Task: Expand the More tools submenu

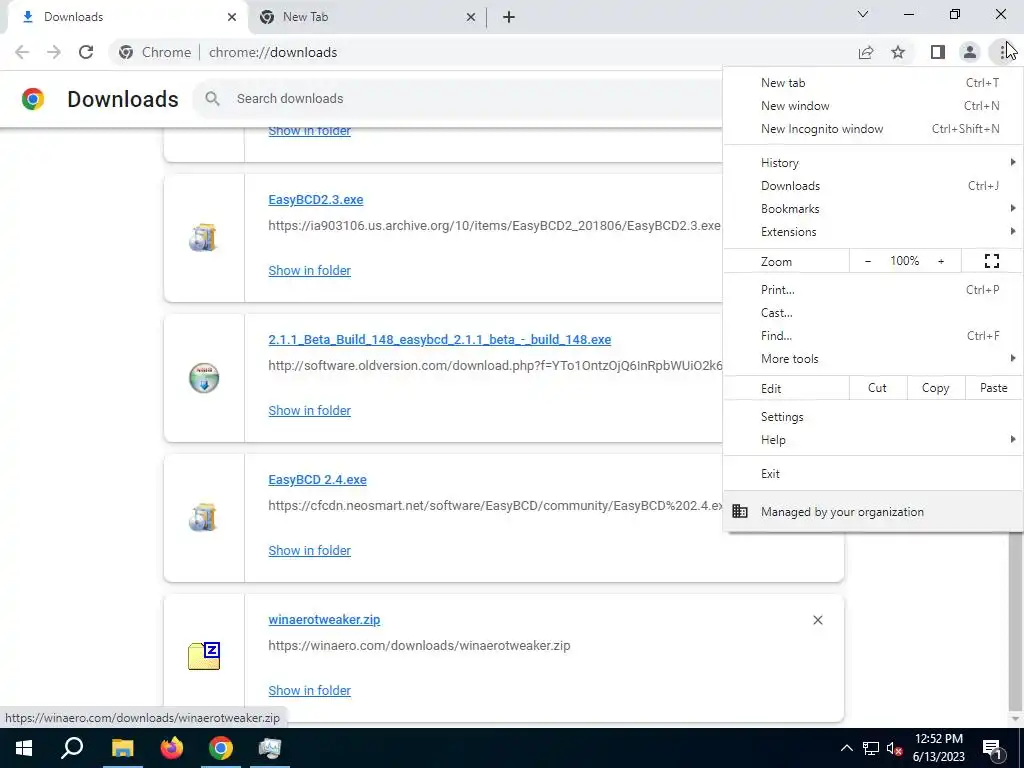Action: 873,358
